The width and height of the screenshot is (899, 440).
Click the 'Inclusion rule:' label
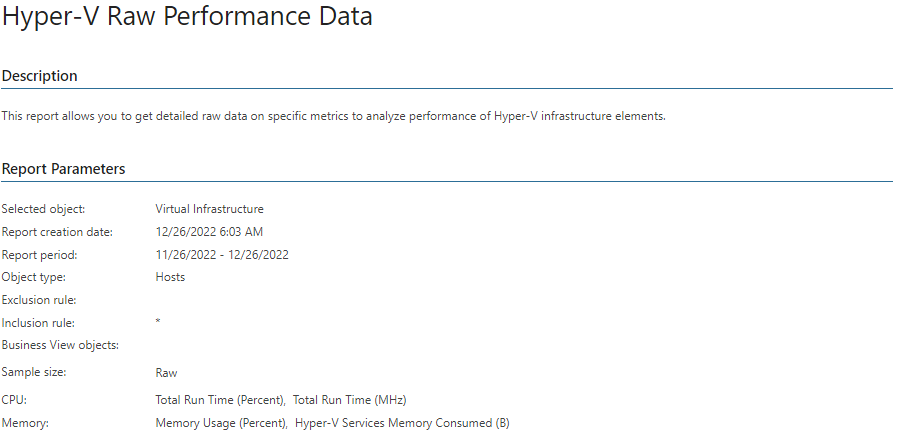pos(38,323)
